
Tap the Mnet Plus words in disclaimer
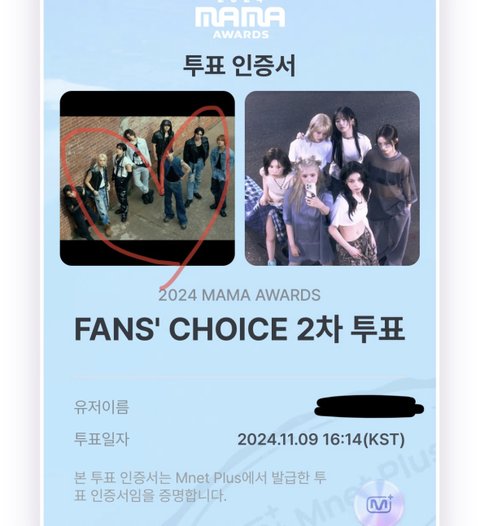point(208,478)
